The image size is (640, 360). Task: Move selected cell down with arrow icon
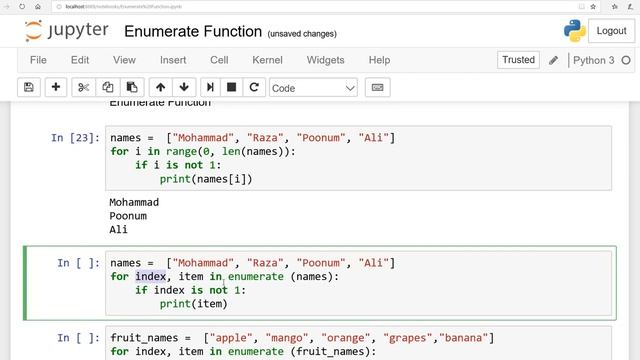(x=184, y=87)
